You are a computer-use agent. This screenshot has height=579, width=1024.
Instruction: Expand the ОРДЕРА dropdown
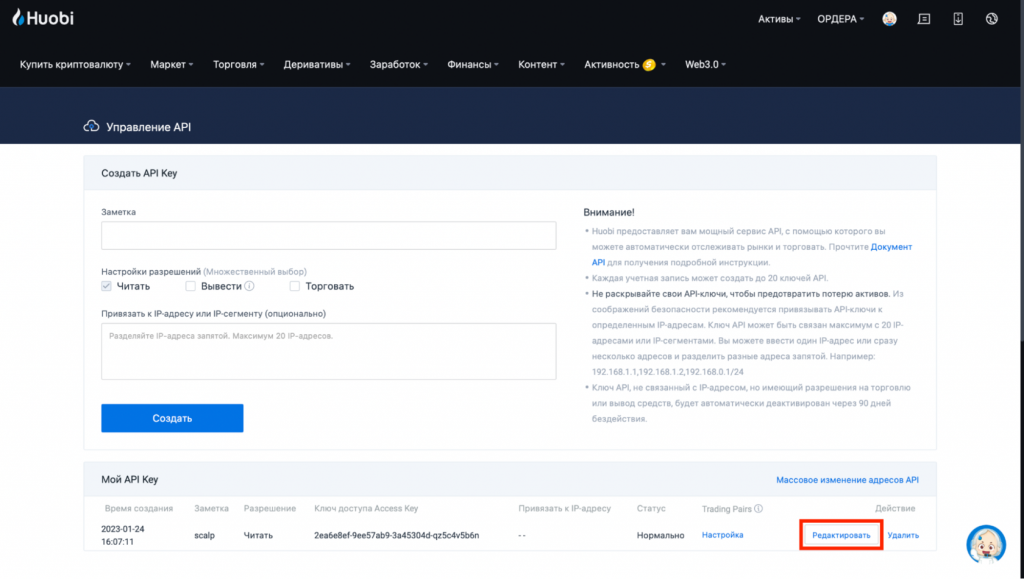(841, 19)
